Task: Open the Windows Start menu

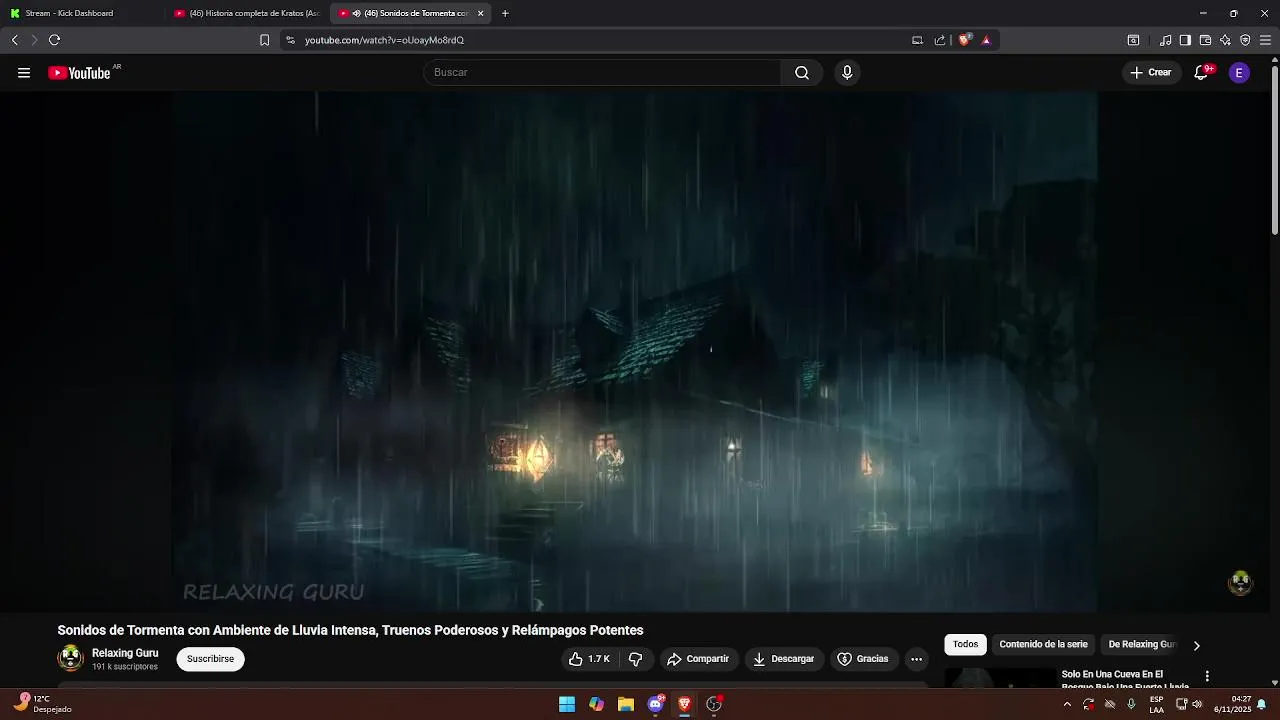Action: [567, 704]
